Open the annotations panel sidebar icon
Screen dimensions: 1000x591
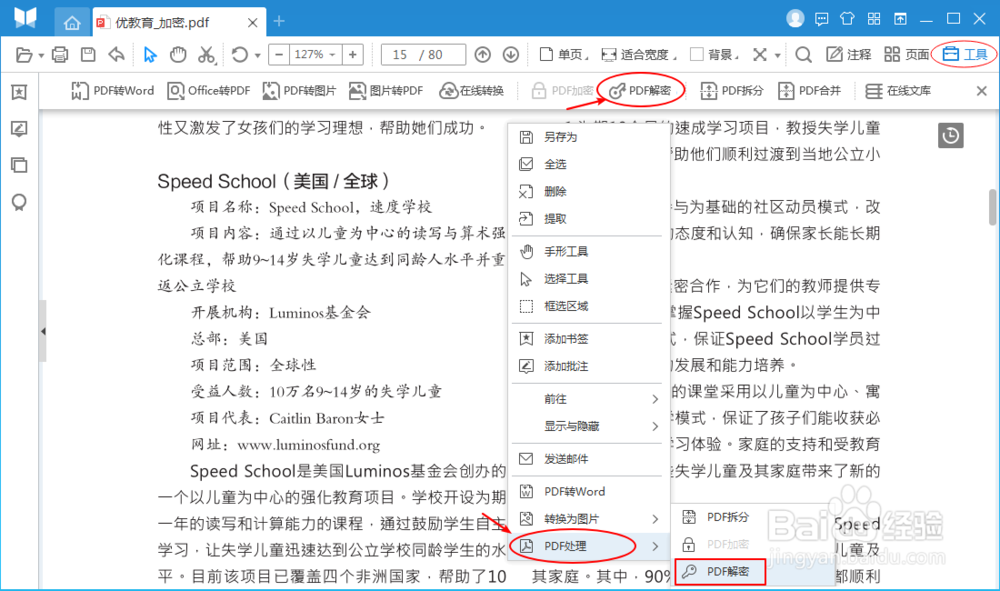pyautogui.click(x=19, y=129)
